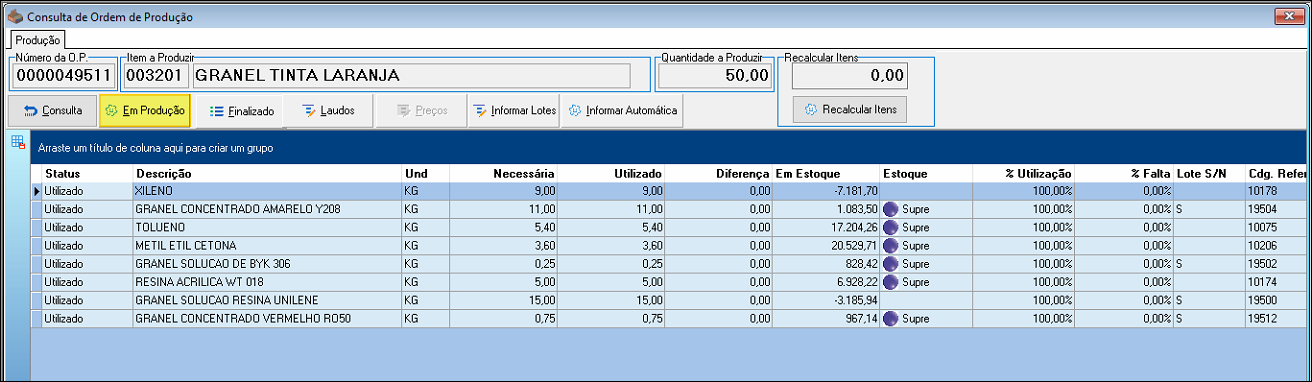Select GRANEL CONCENTRADO VERMELHO RO50 row

tap(669, 318)
